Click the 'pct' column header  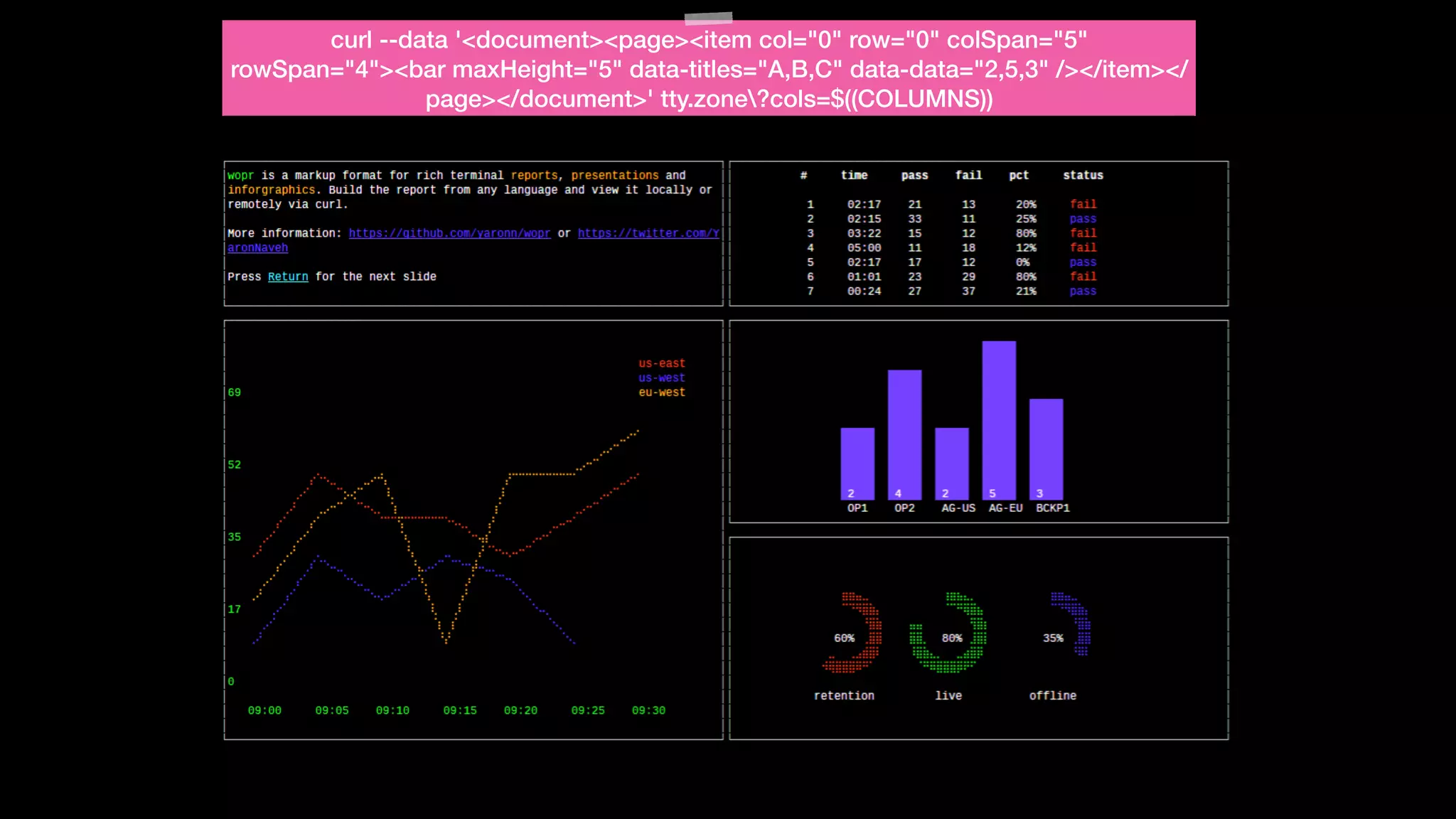point(1019,176)
